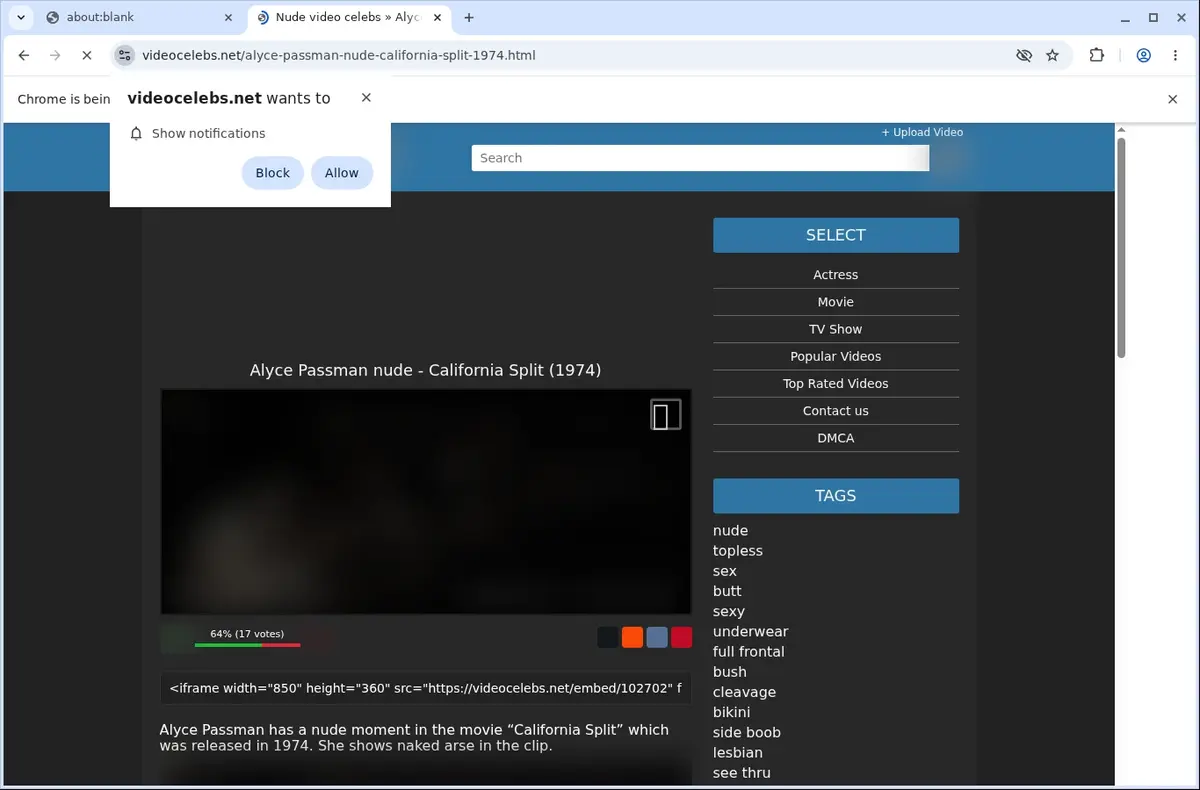Click the 64% votes rating bar

pyautogui.click(x=247, y=644)
